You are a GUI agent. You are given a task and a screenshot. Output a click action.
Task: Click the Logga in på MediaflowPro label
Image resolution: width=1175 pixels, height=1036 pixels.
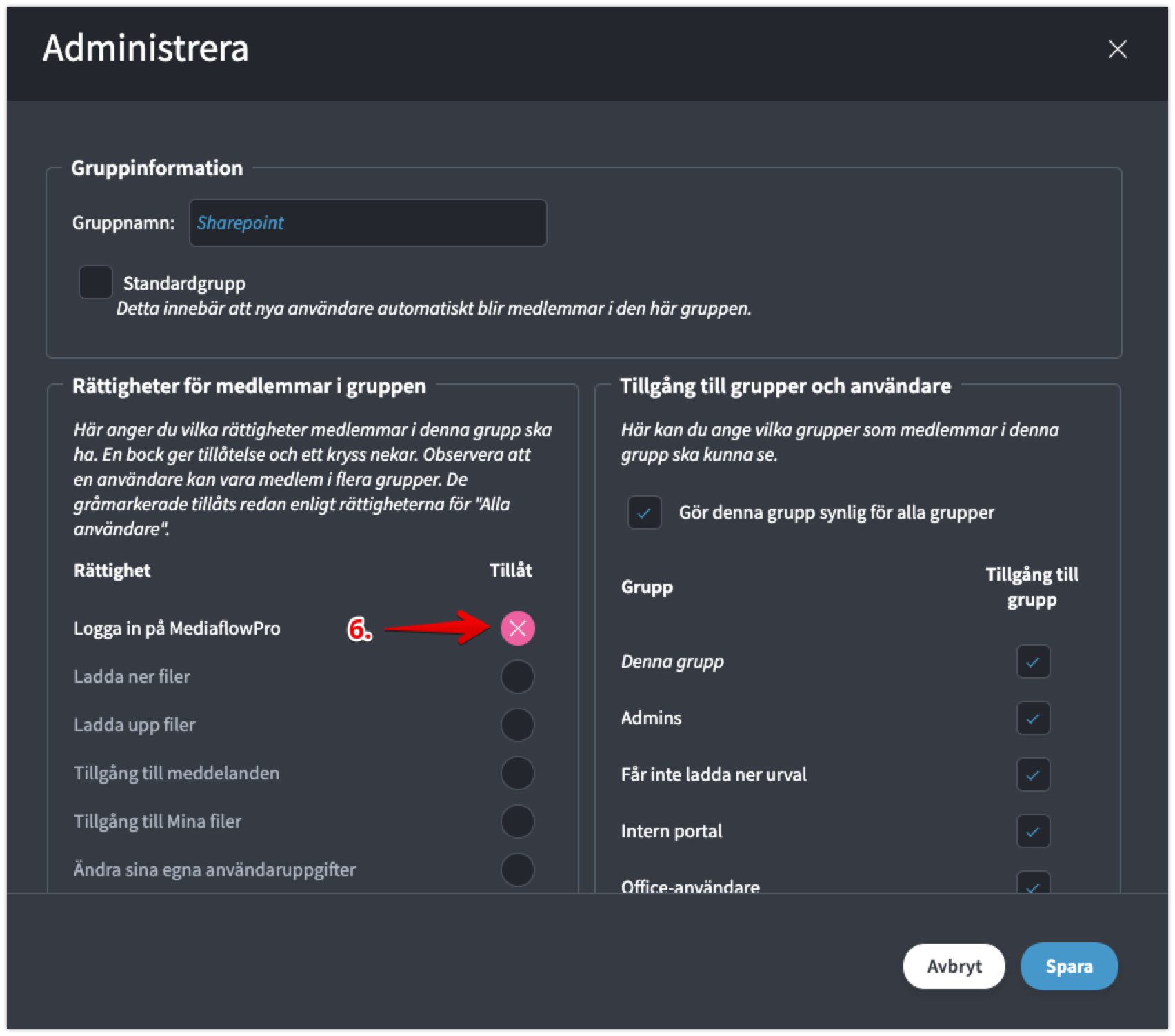pos(177,628)
